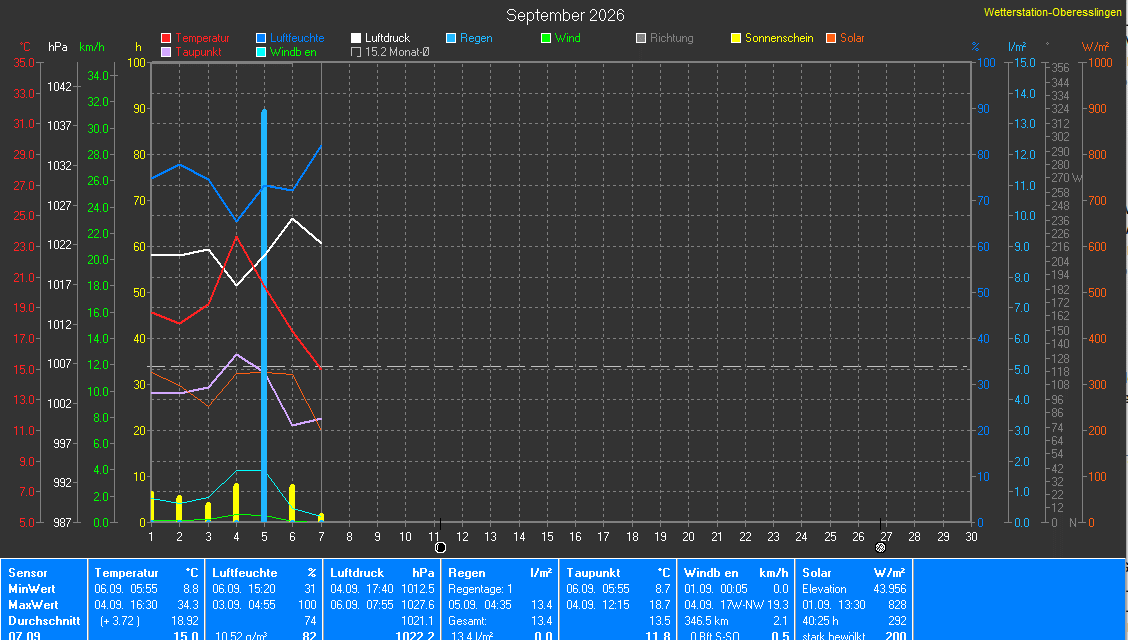Enable the 15.2 Monat-Ø average line checkbox
Image resolution: width=1128 pixels, height=640 pixels.
click(356, 52)
